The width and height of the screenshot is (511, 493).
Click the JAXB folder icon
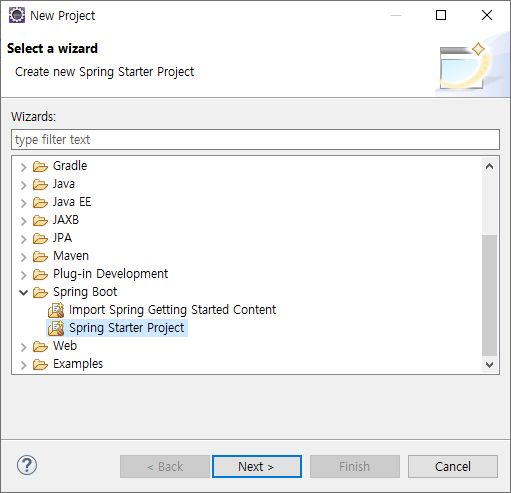tap(40, 220)
